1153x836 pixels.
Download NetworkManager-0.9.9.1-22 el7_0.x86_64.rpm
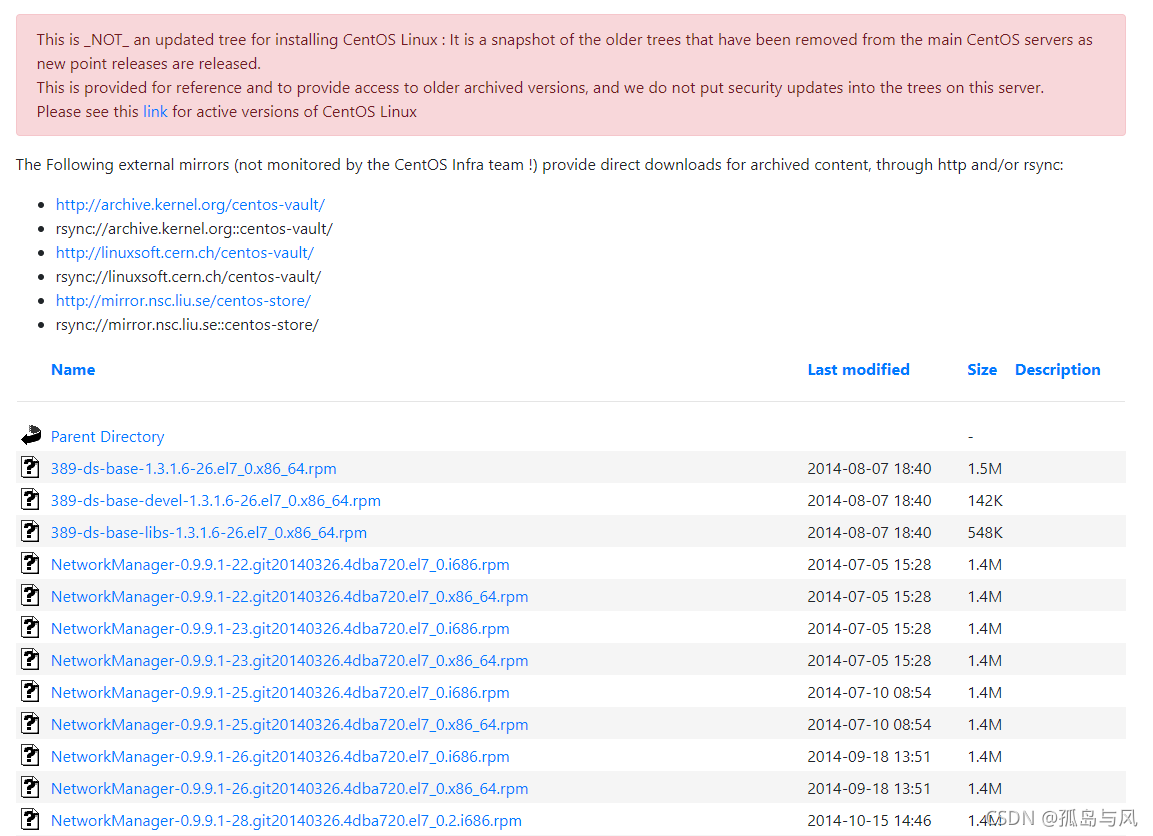pyautogui.click(x=289, y=596)
